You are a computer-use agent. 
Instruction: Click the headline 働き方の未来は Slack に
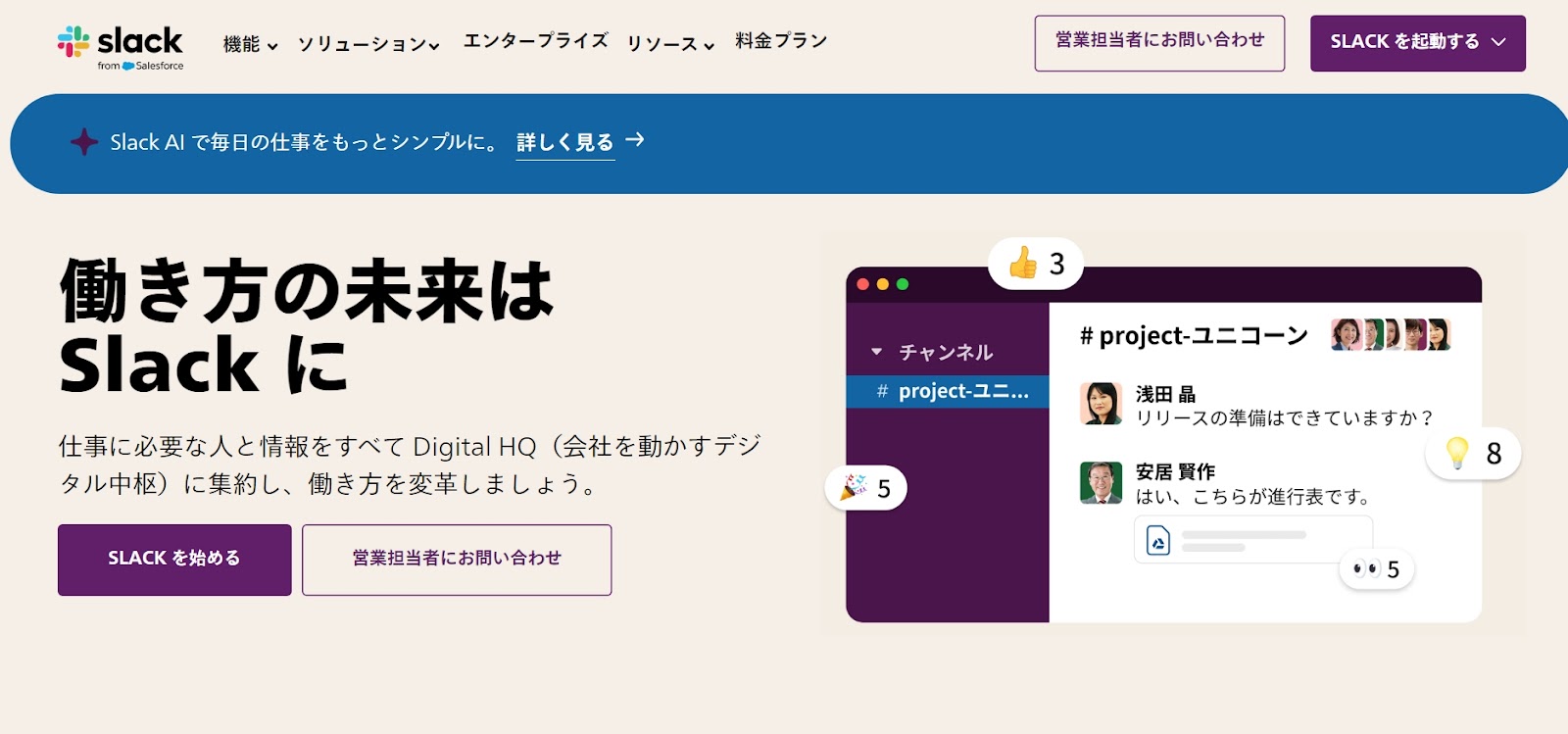pos(306,326)
